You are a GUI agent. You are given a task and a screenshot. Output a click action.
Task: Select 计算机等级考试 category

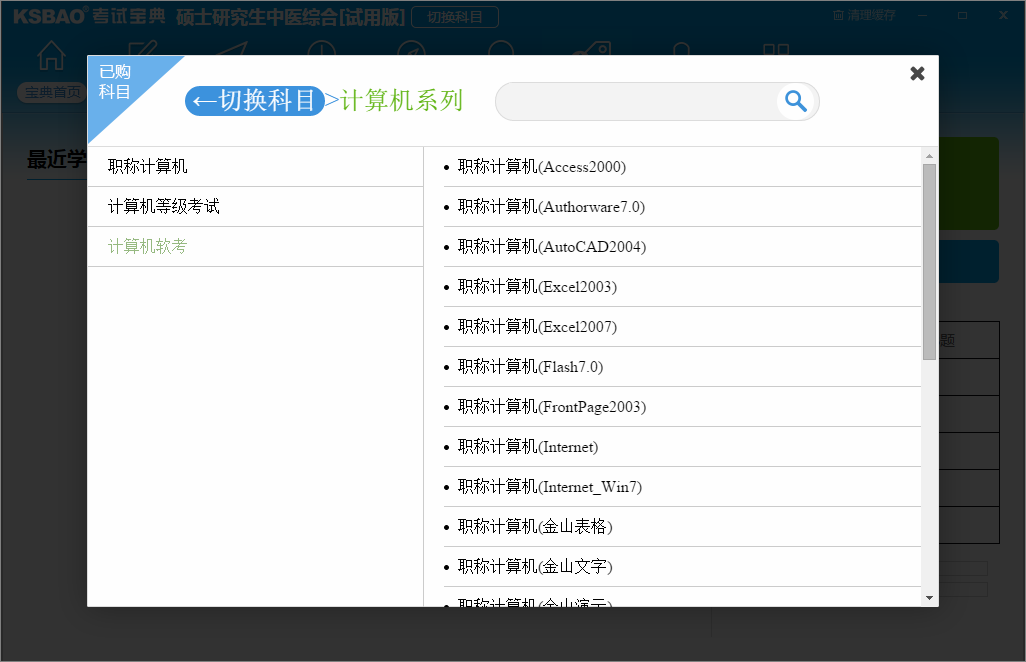256,207
